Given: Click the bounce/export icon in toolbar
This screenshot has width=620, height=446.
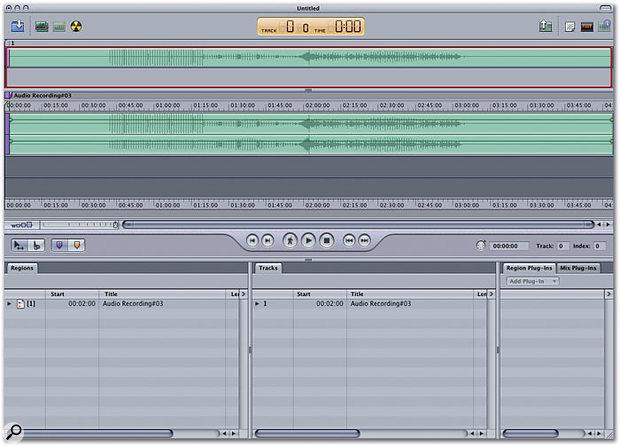Looking at the screenshot, I should 545,26.
